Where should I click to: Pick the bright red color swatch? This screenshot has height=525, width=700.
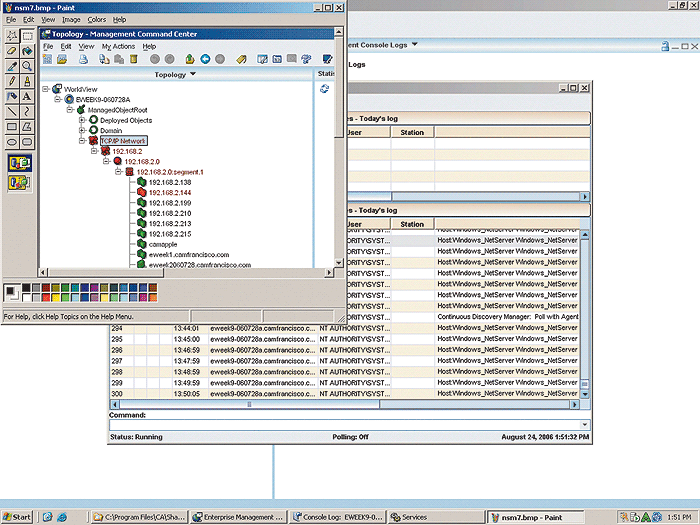[x=46, y=297]
